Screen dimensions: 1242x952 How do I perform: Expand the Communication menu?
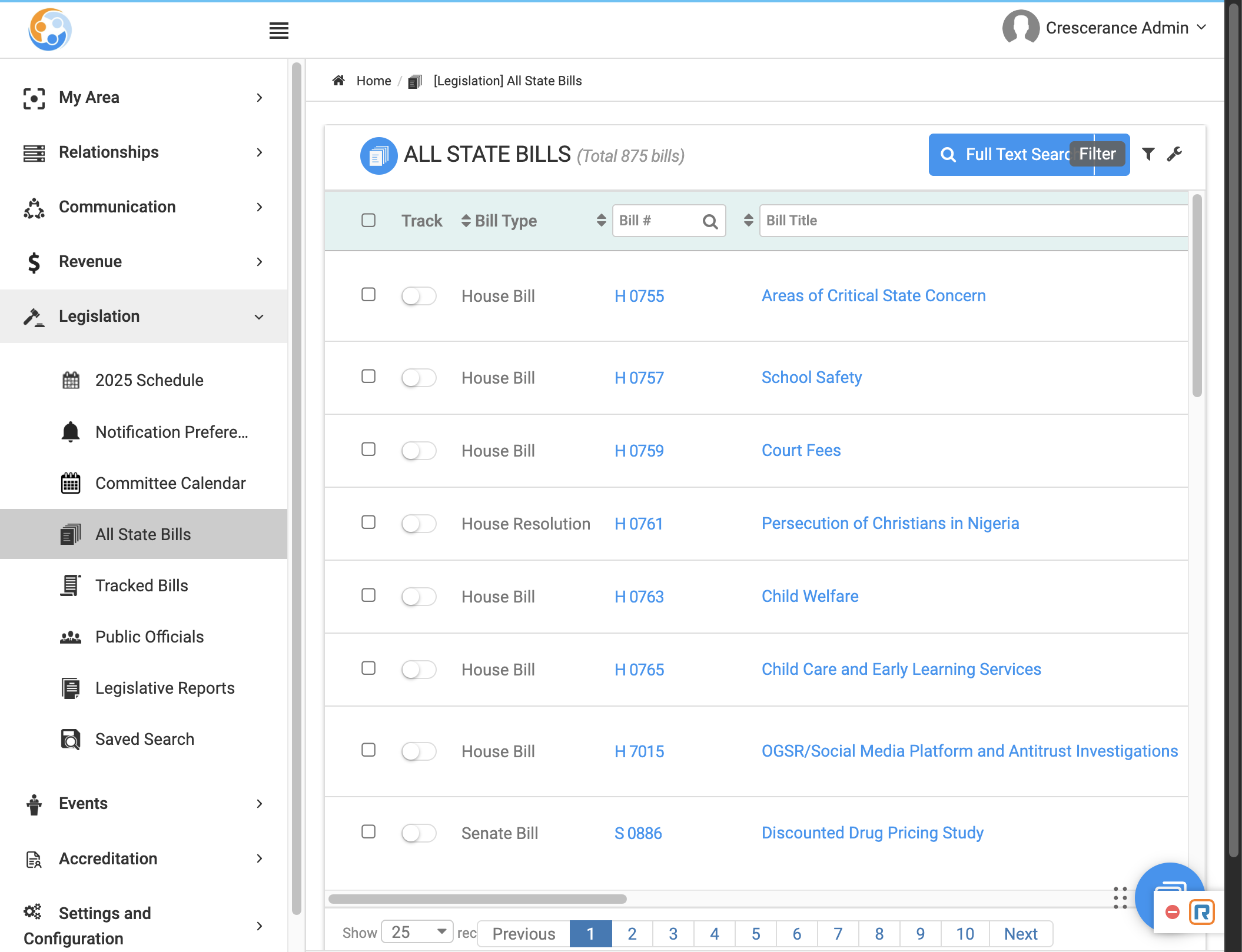point(144,207)
